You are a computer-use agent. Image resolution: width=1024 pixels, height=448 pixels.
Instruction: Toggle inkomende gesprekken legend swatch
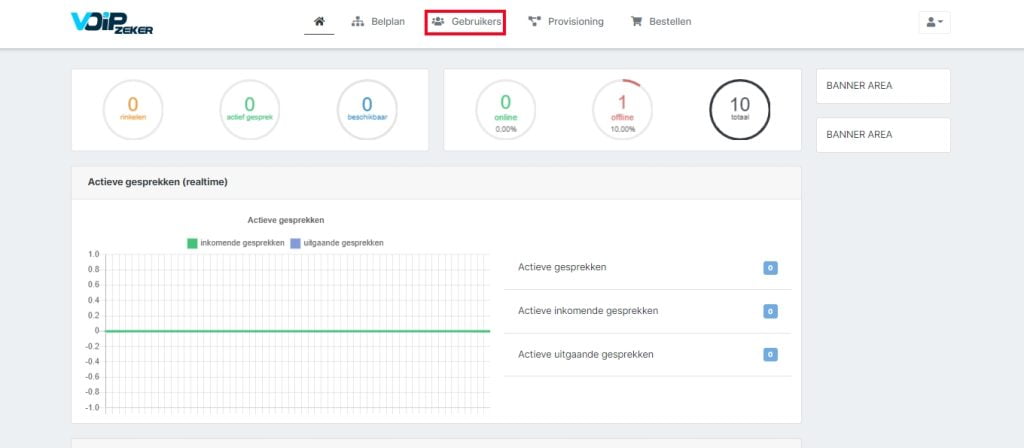coord(192,243)
